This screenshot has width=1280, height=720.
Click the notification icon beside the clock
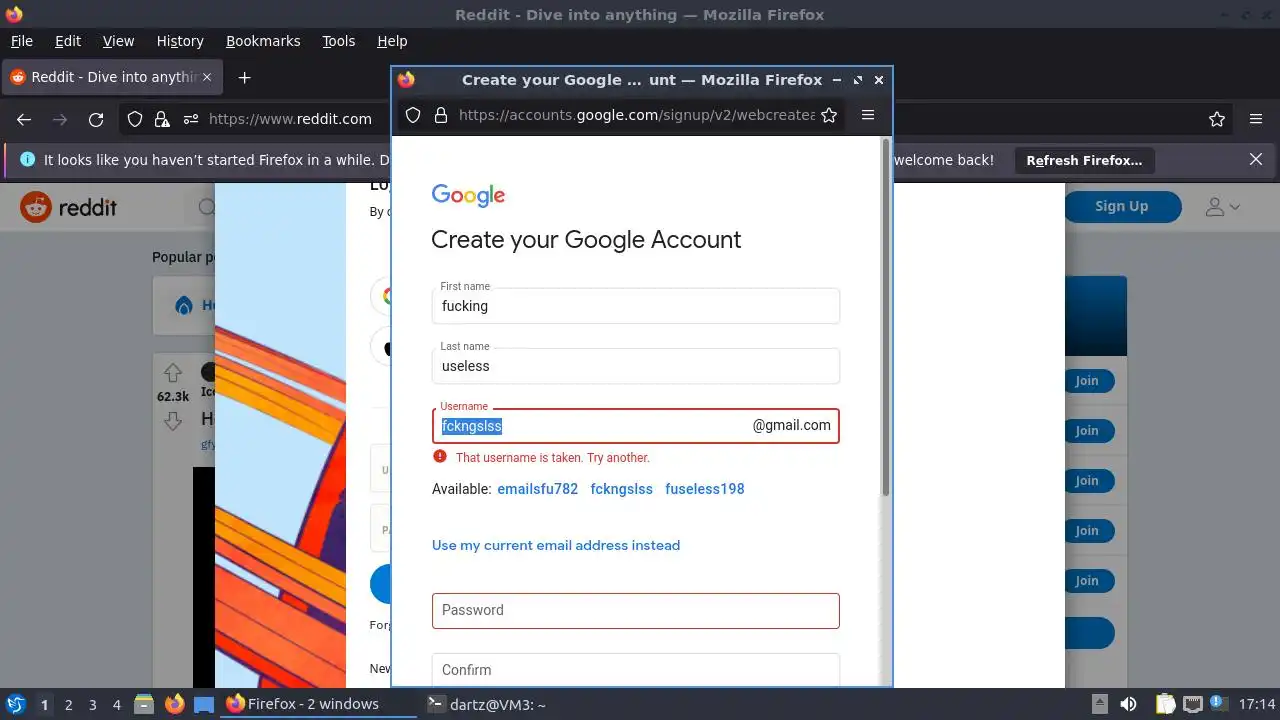[1218, 704]
